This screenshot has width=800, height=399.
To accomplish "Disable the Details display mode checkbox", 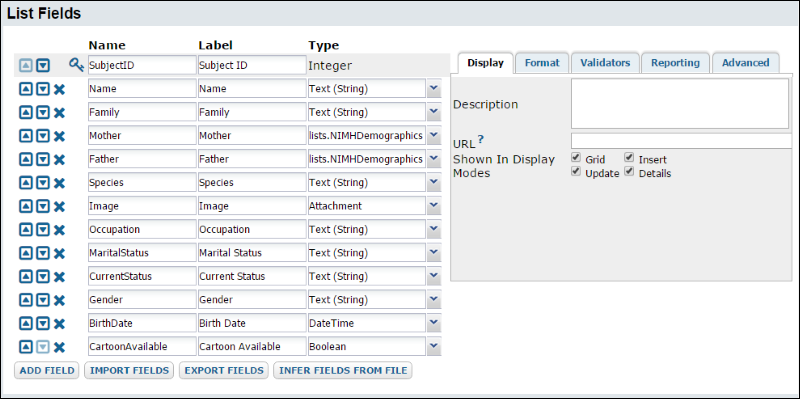I will point(629,171).
